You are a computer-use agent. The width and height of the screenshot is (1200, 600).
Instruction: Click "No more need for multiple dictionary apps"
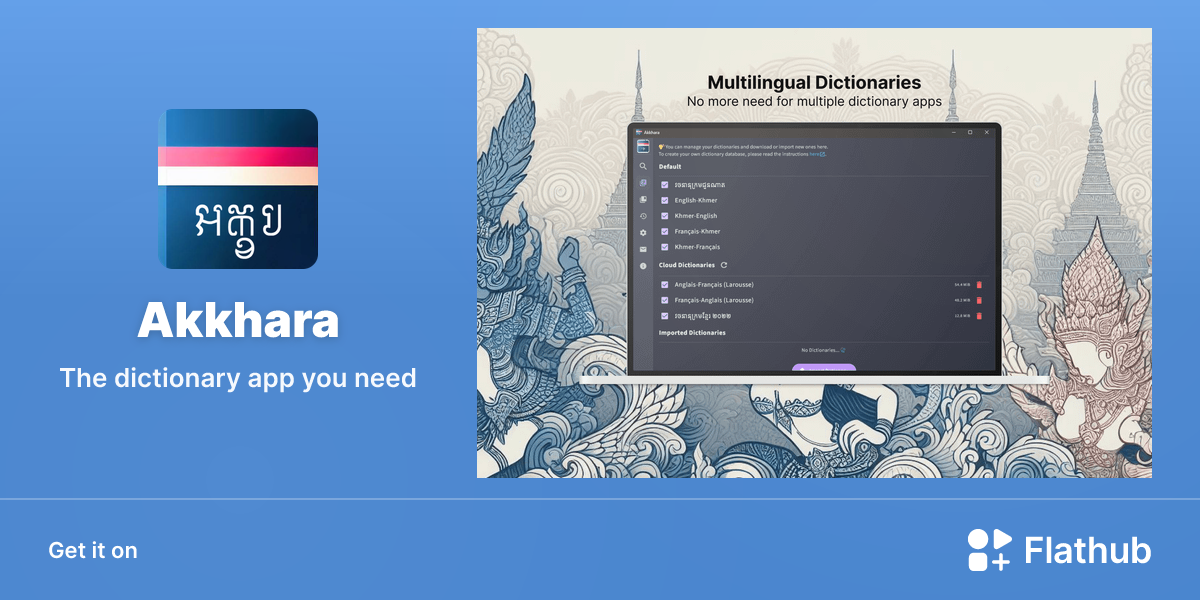click(x=814, y=101)
